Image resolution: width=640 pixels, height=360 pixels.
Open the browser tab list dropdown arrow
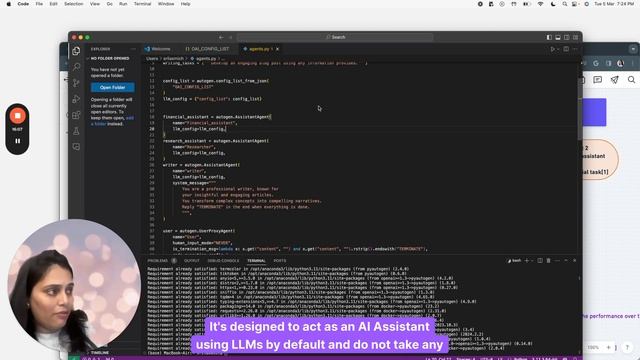pyautogui.click(x=633, y=49)
